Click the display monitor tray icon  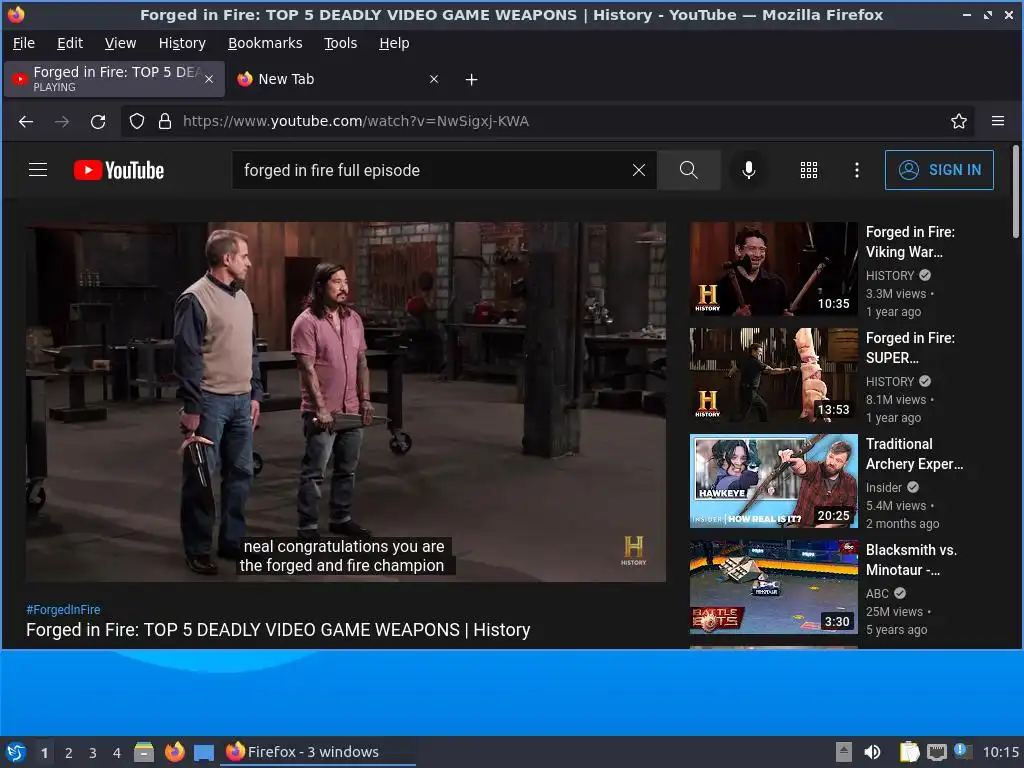[937, 752]
